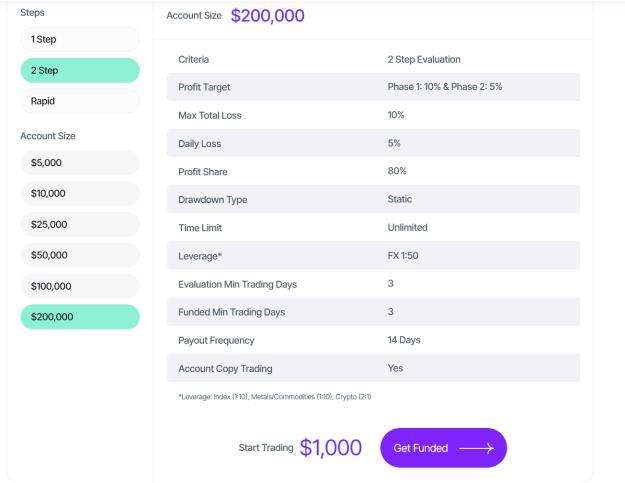This screenshot has width=625, height=483.
Task: Choose the Rapid step option
Action: tap(80, 101)
